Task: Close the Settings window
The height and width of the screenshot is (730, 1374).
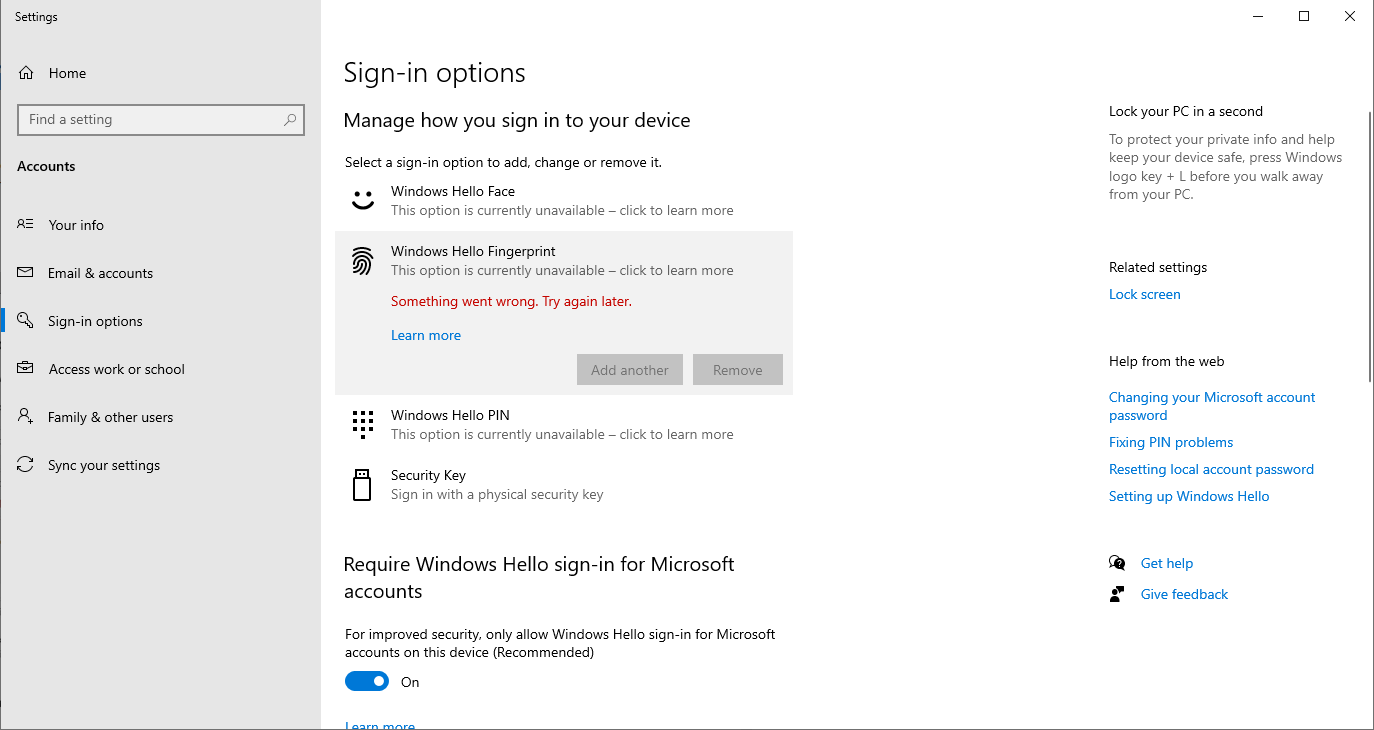Action: tap(1350, 16)
